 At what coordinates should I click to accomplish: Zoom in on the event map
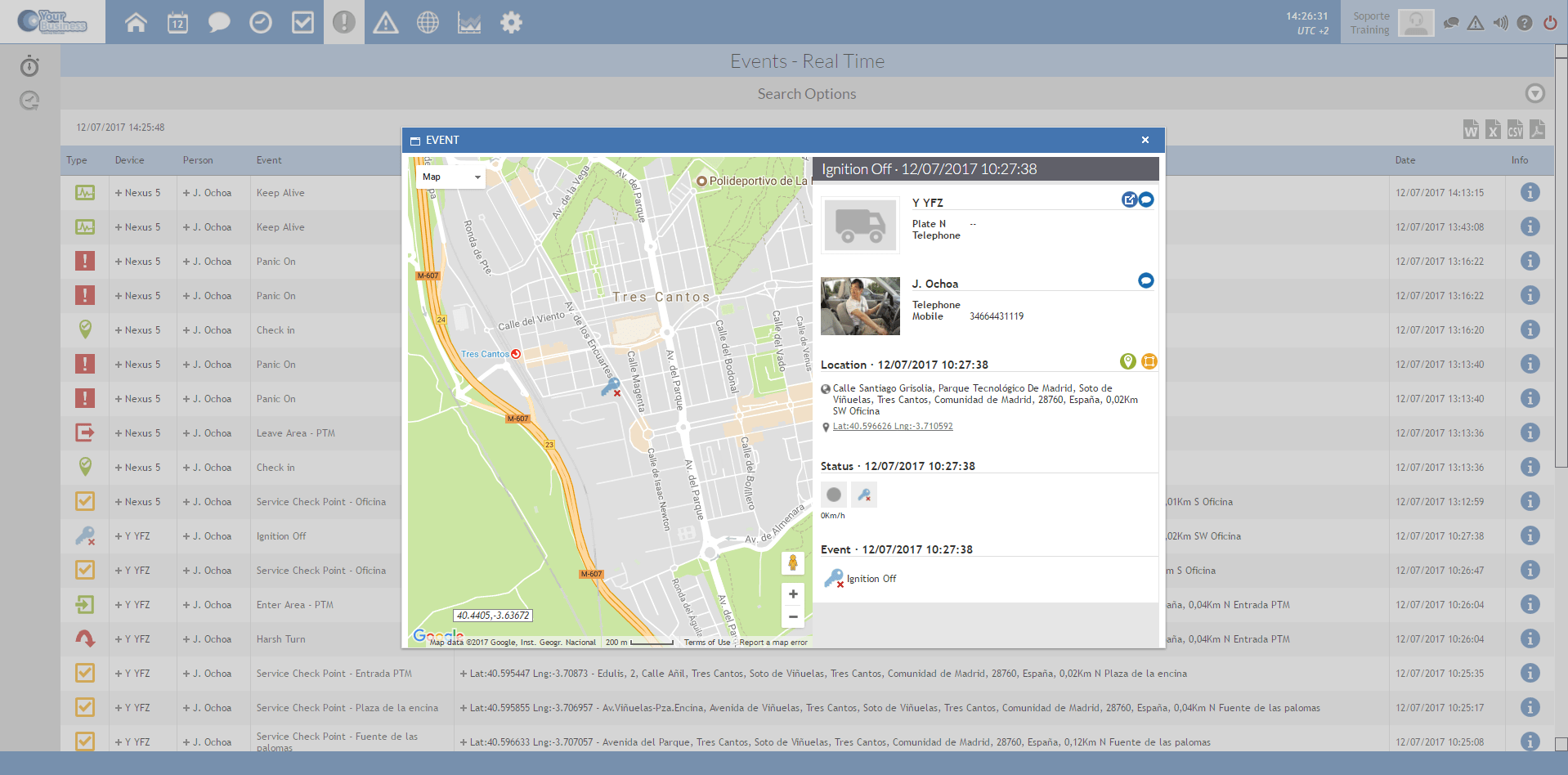click(x=792, y=594)
